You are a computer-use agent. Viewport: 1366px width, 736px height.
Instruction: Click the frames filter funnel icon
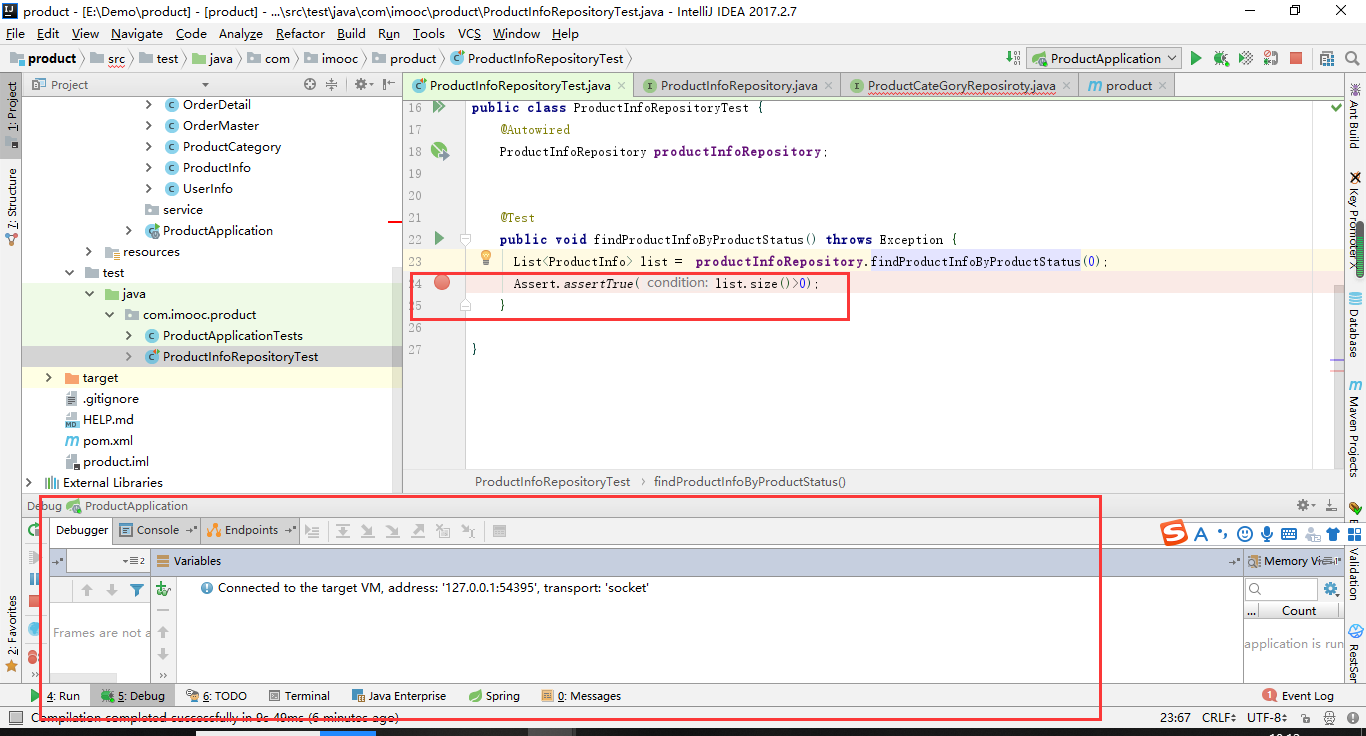137,590
